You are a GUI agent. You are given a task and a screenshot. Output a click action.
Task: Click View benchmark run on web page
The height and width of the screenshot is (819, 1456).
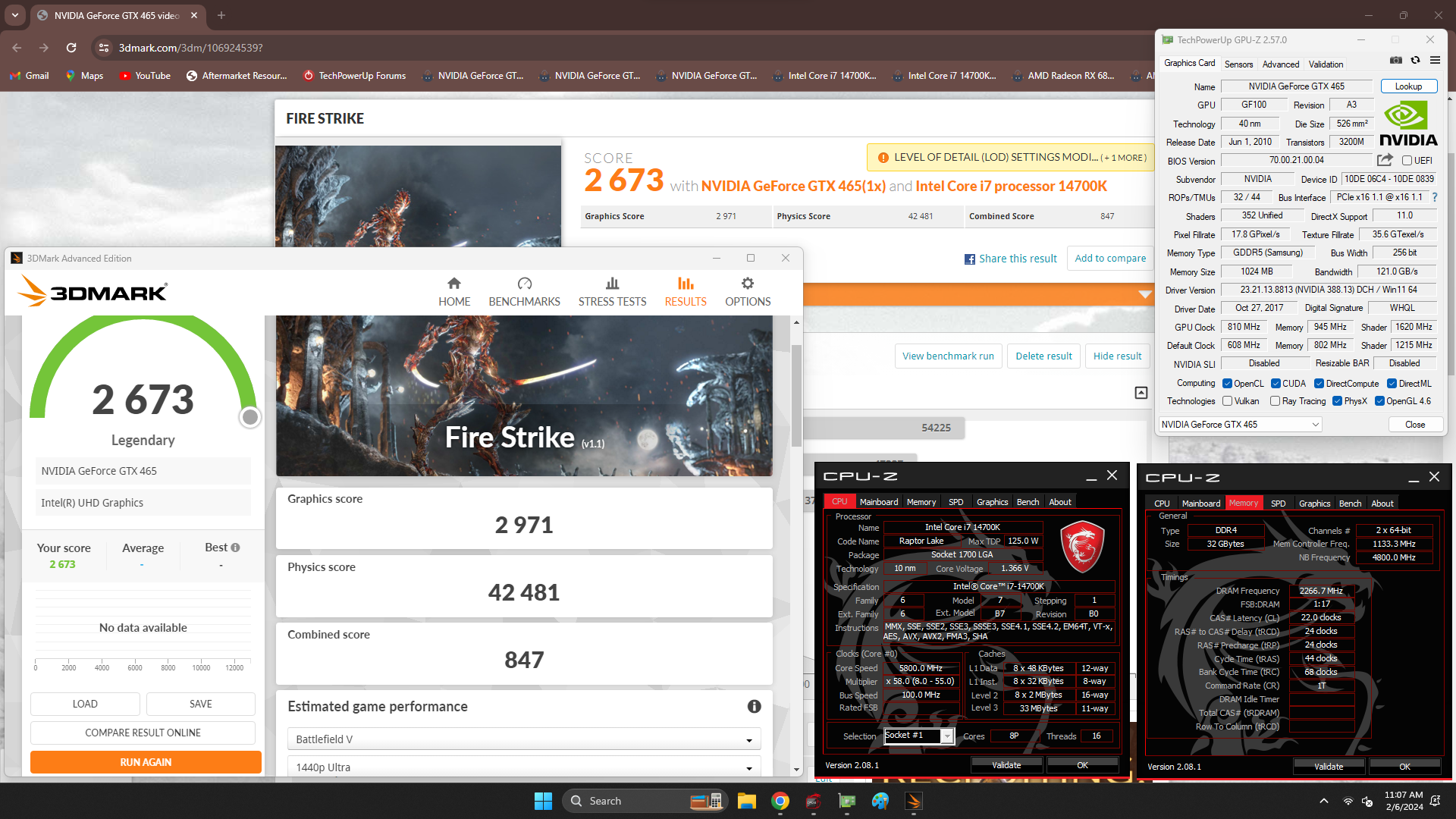point(948,356)
